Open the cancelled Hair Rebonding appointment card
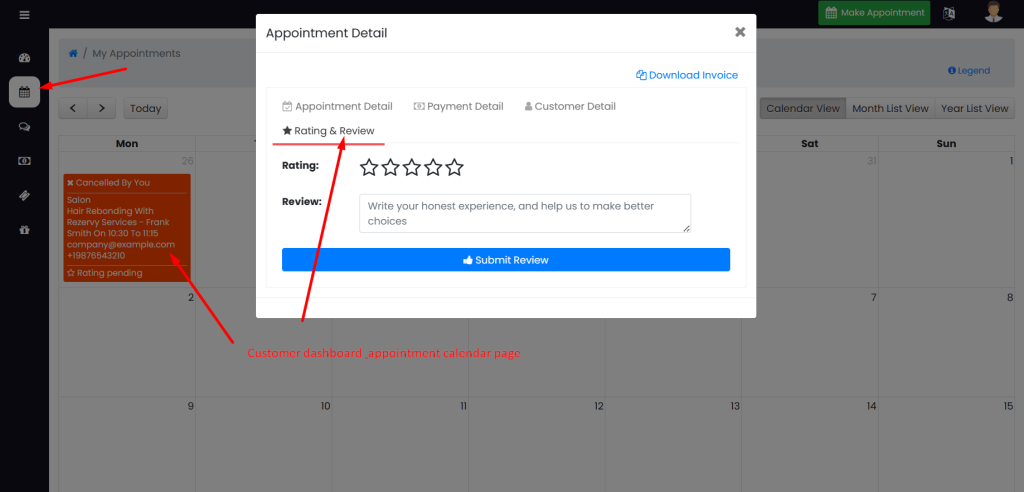This screenshot has width=1024, height=492. coord(127,227)
